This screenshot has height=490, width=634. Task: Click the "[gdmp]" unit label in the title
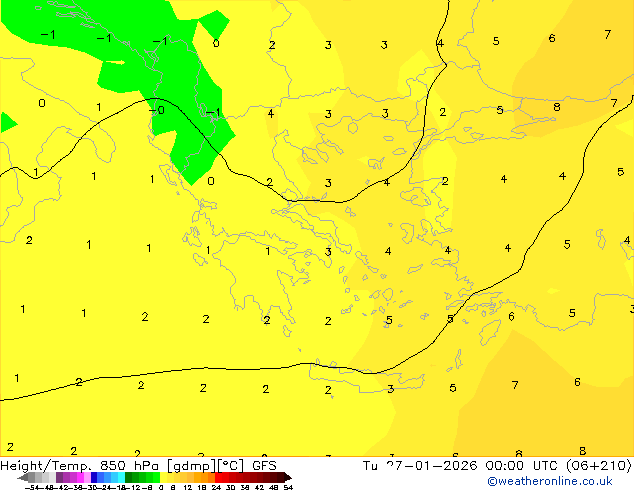[192, 466]
